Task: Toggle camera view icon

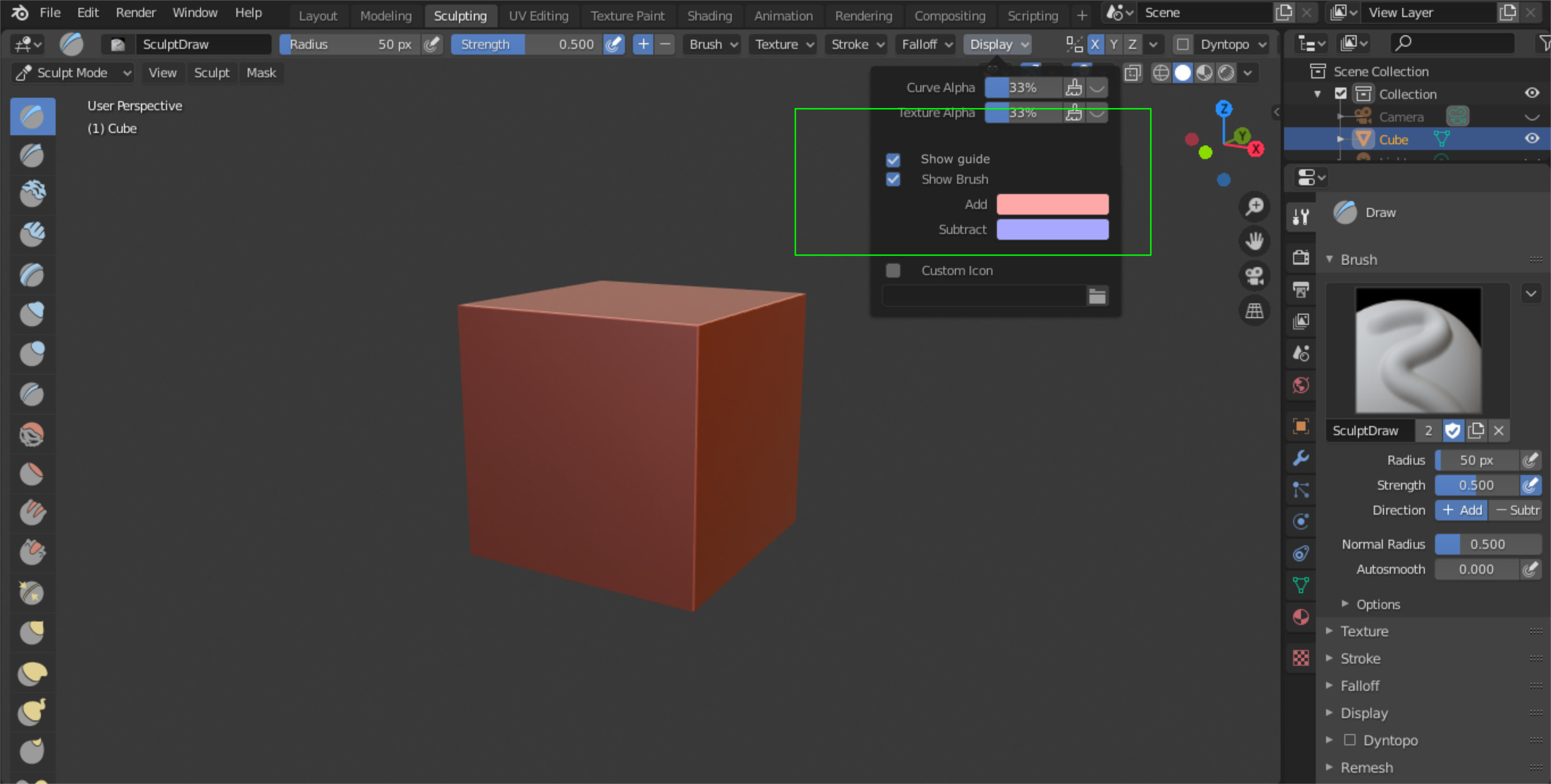Action: [x=1254, y=276]
